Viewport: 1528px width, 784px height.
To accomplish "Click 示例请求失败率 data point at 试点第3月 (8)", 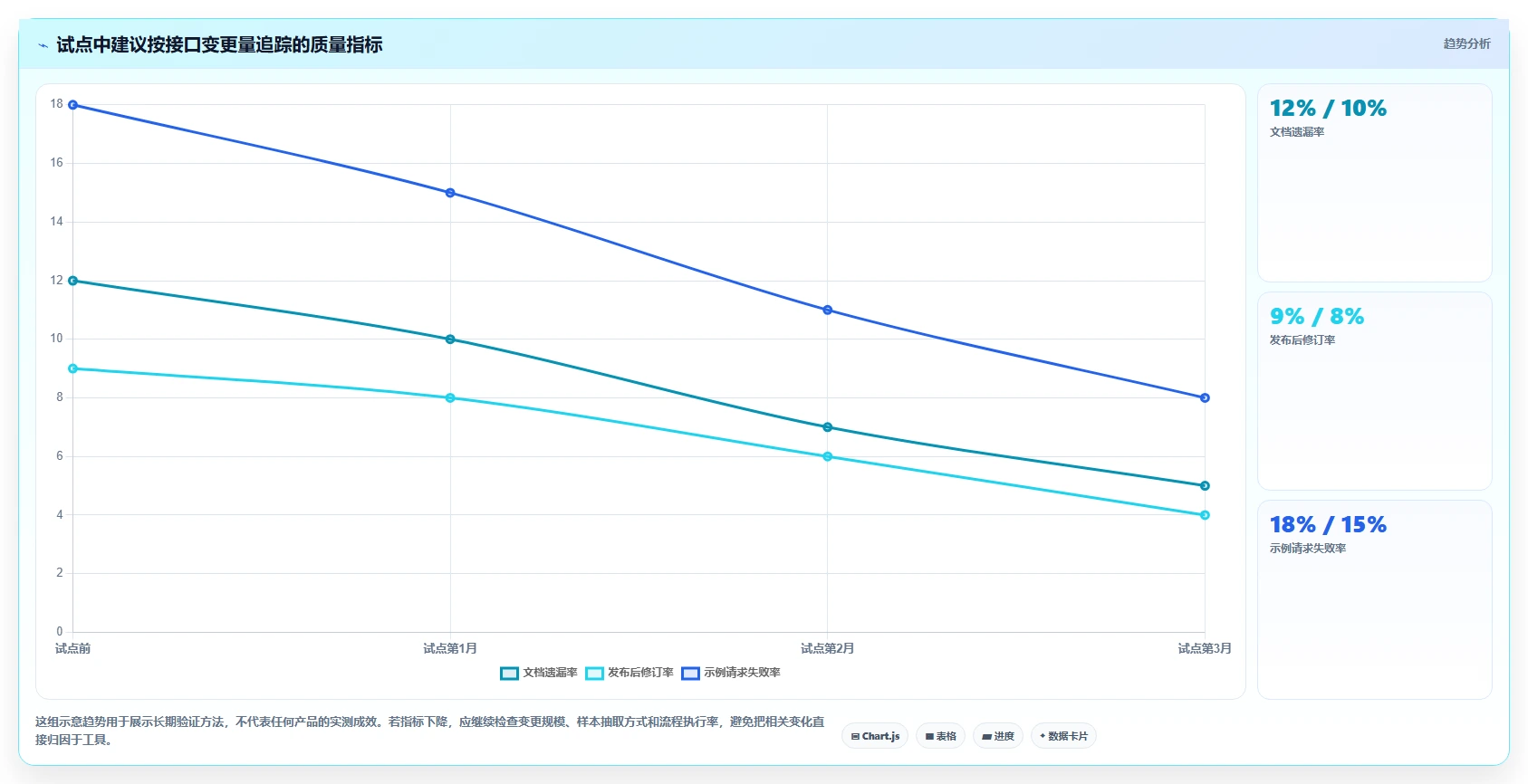I will (x=1205, y=397).
